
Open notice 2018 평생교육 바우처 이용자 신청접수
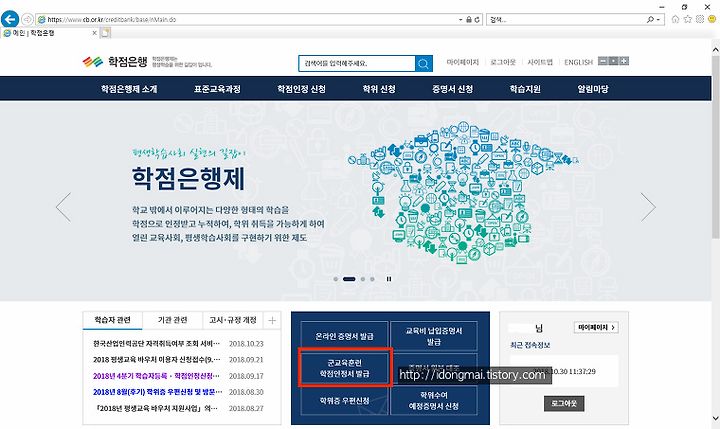(x=156, y=360)
